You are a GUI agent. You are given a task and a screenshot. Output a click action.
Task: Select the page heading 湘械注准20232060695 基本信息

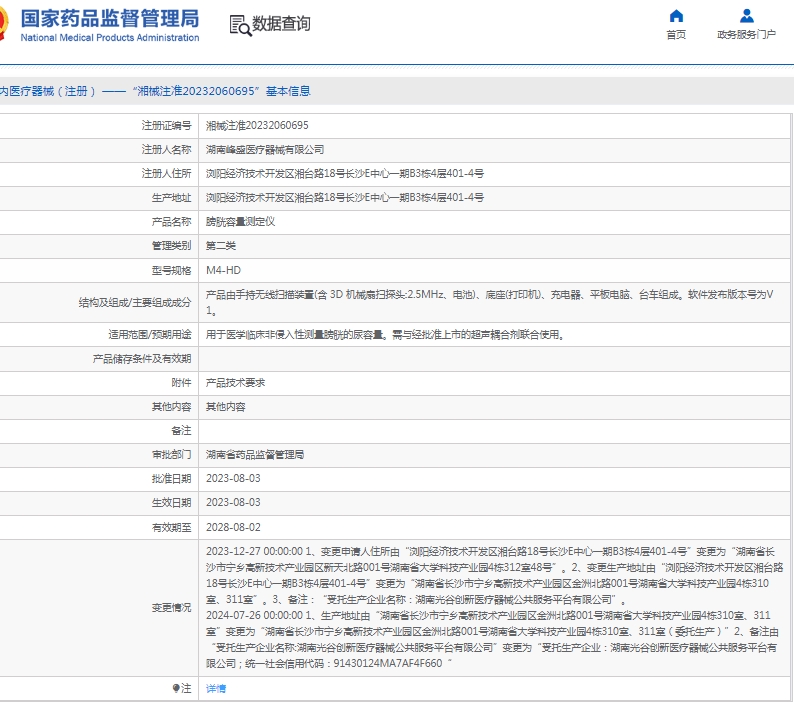(221, 91)
